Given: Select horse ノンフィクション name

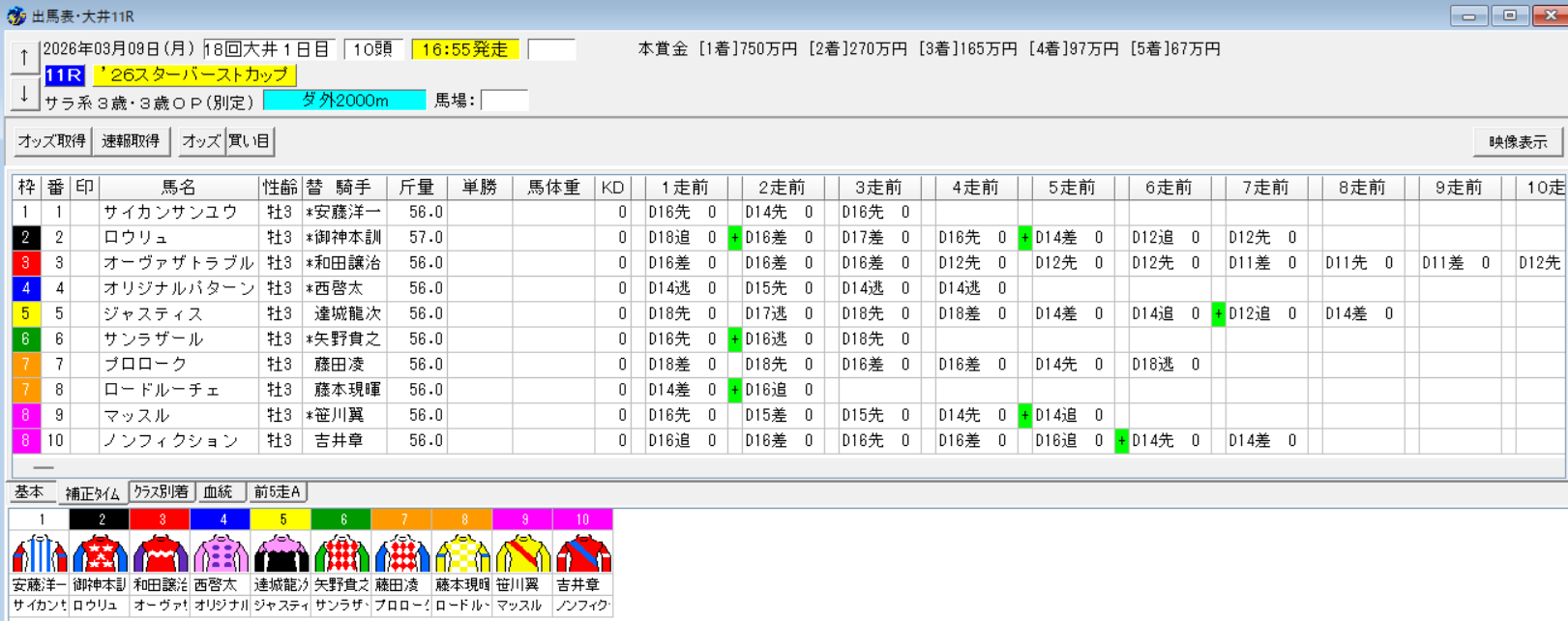Looking at the screenshot, I should click(x=170, y=441).
